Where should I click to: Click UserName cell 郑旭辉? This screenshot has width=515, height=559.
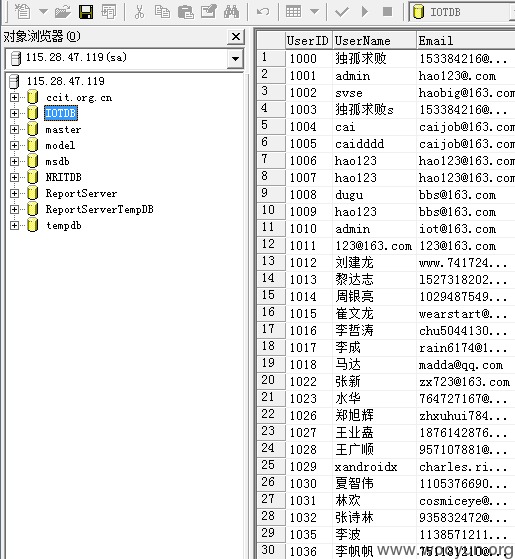click(x=374, y=416)
